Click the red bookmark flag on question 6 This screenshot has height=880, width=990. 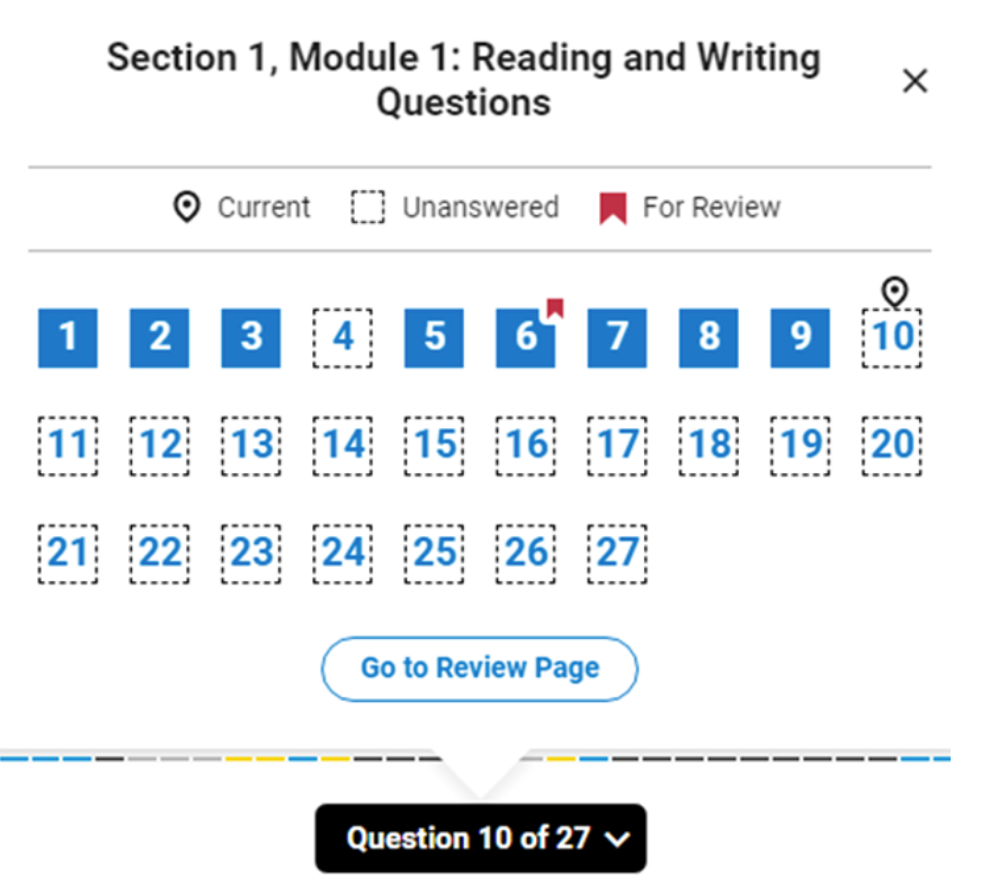(554, 308)
